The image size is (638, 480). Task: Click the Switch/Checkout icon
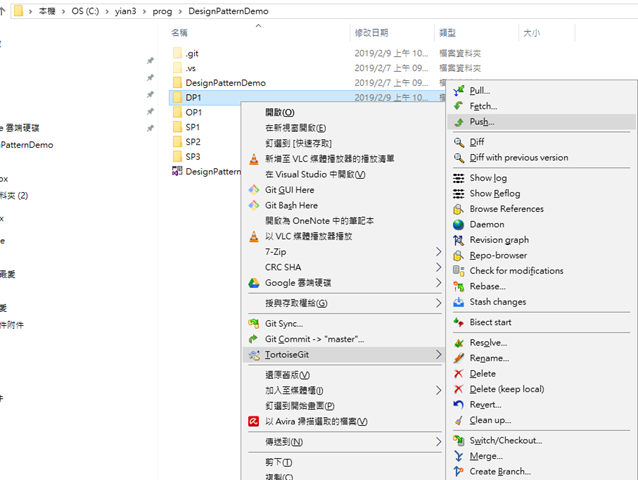point(459,441)
